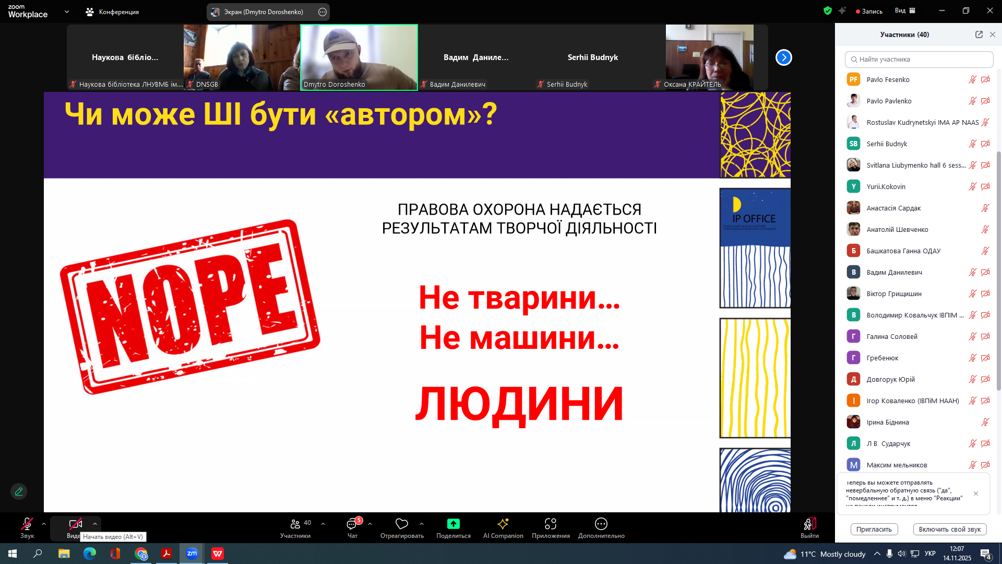Click the Пригласить invite button
1002x564 pixels.
(873, 529)
